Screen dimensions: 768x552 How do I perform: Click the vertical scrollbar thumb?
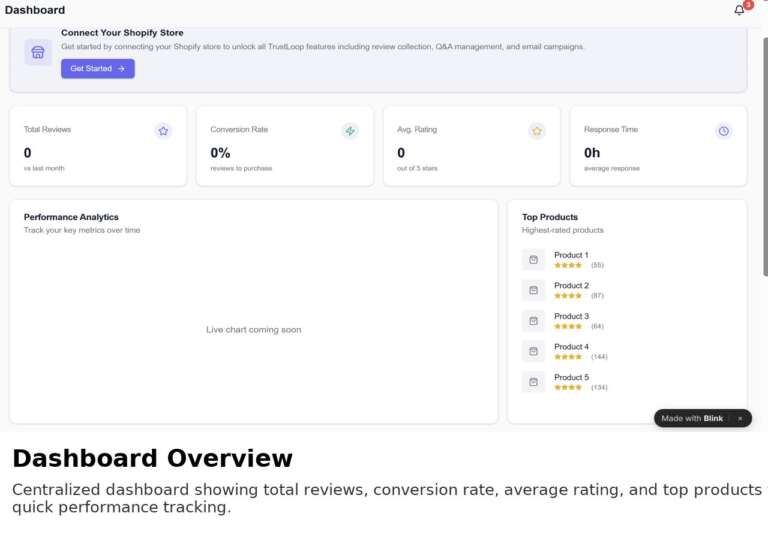[765, 157]
